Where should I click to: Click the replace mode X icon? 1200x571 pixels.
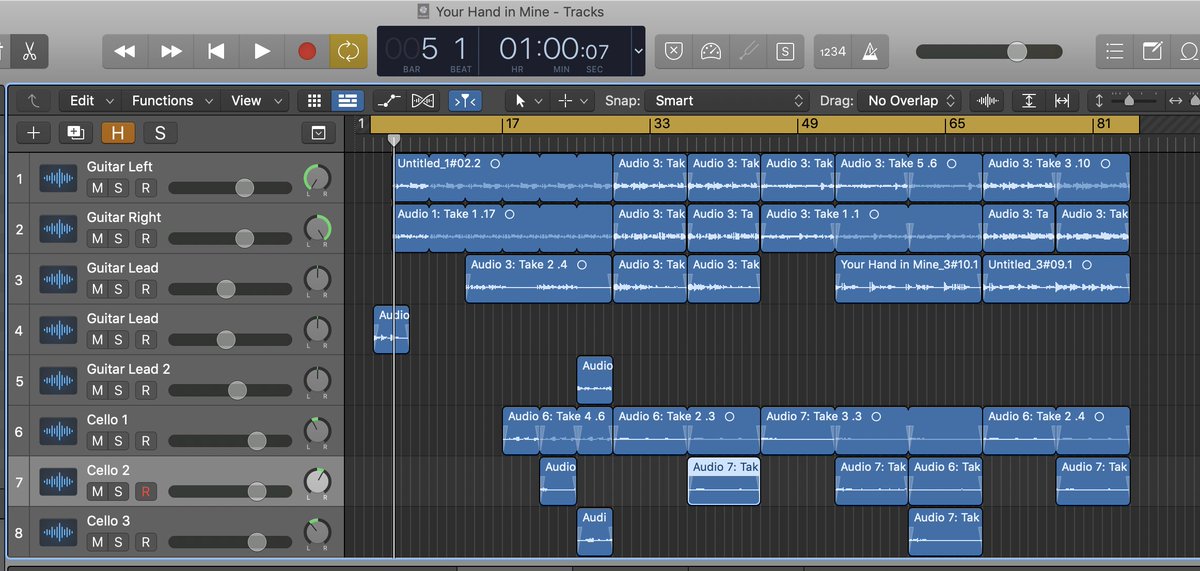(674, 51)
